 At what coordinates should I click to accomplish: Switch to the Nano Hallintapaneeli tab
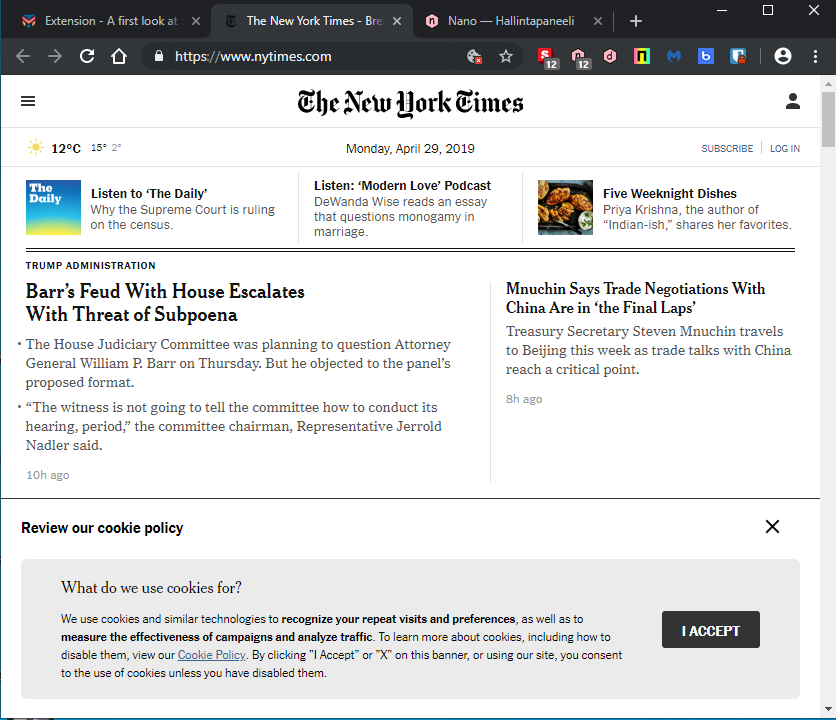[x=513, y=21]
